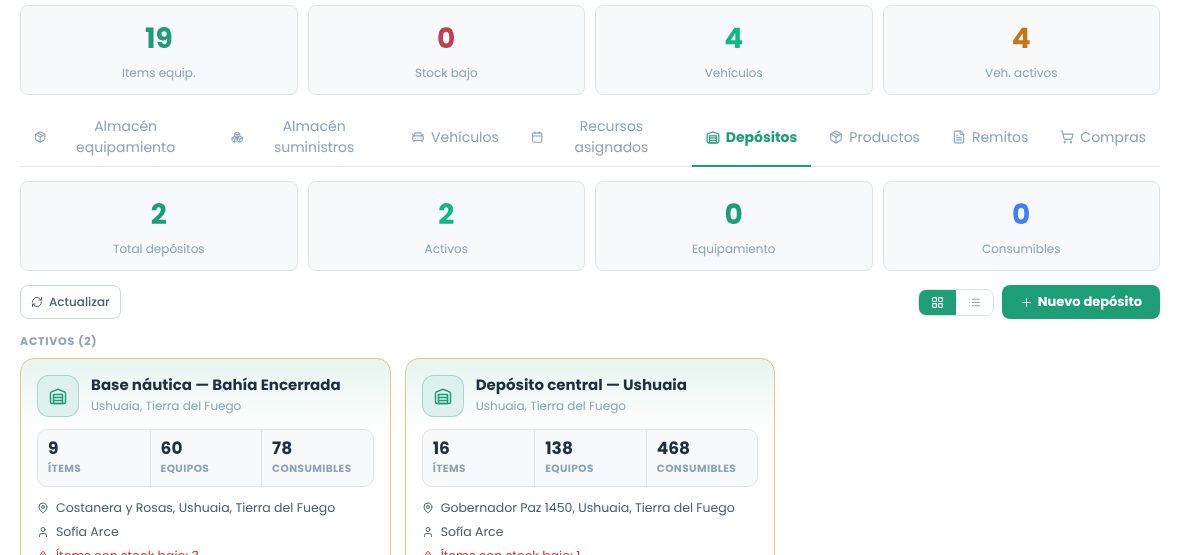1180x555 pixels.
Task: Click Sofía Arce on Depósito central card
Action: pos(472,532)
